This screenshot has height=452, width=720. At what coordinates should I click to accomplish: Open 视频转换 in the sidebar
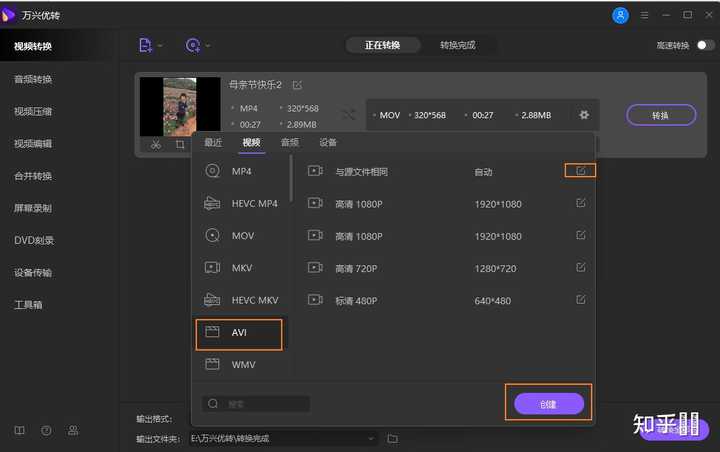point(33,46)
